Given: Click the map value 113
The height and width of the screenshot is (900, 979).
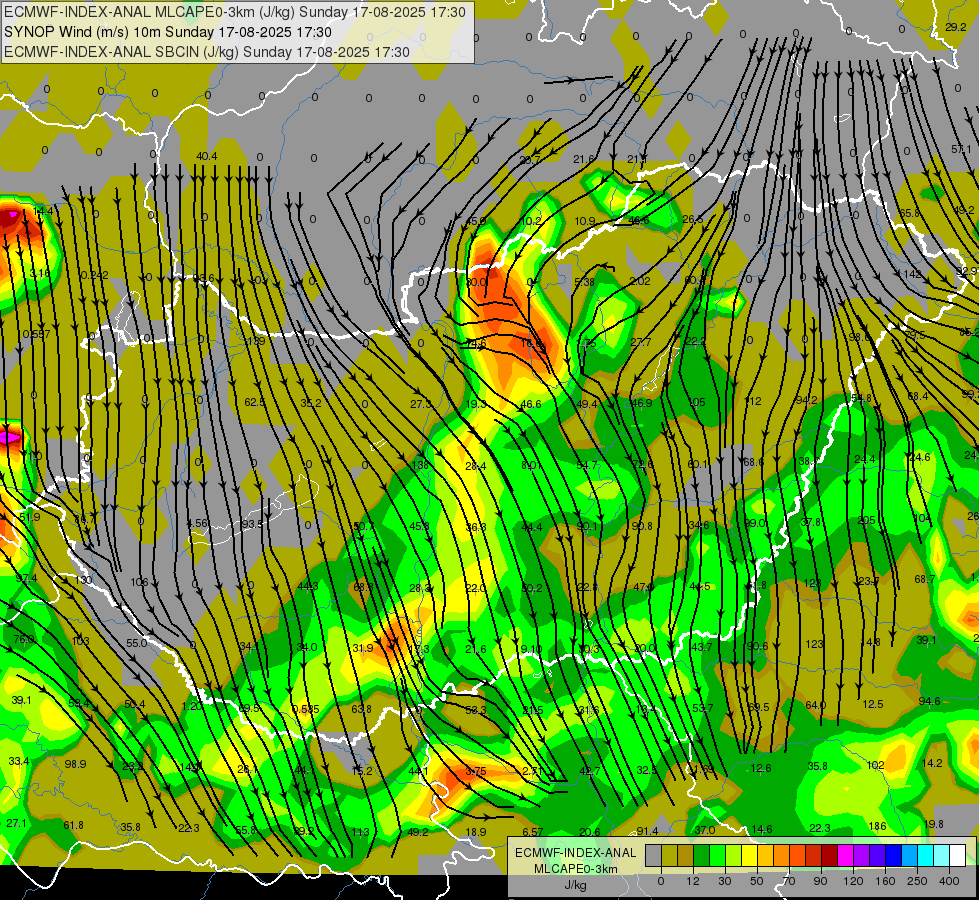Looking at the screenshot, I should click(361, 832).
